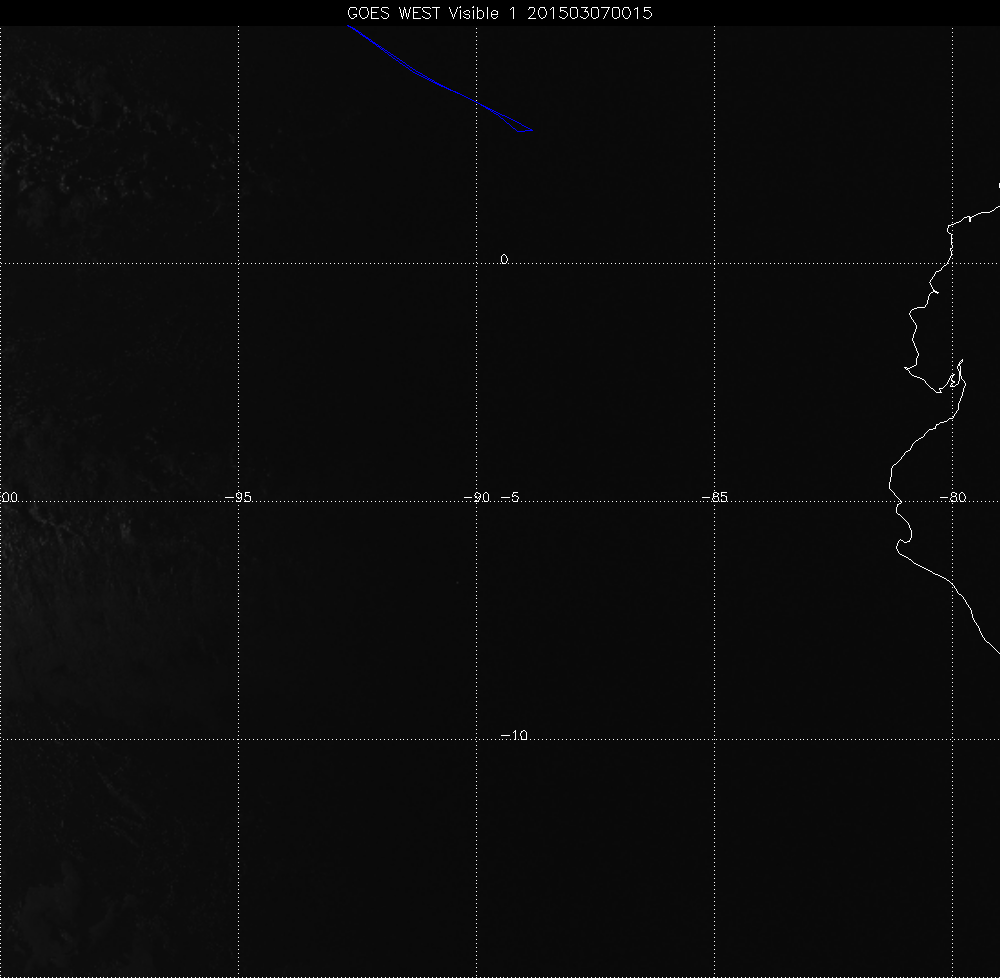Click the -5 latitude and -85 longitude intersection

click(714, 501)
